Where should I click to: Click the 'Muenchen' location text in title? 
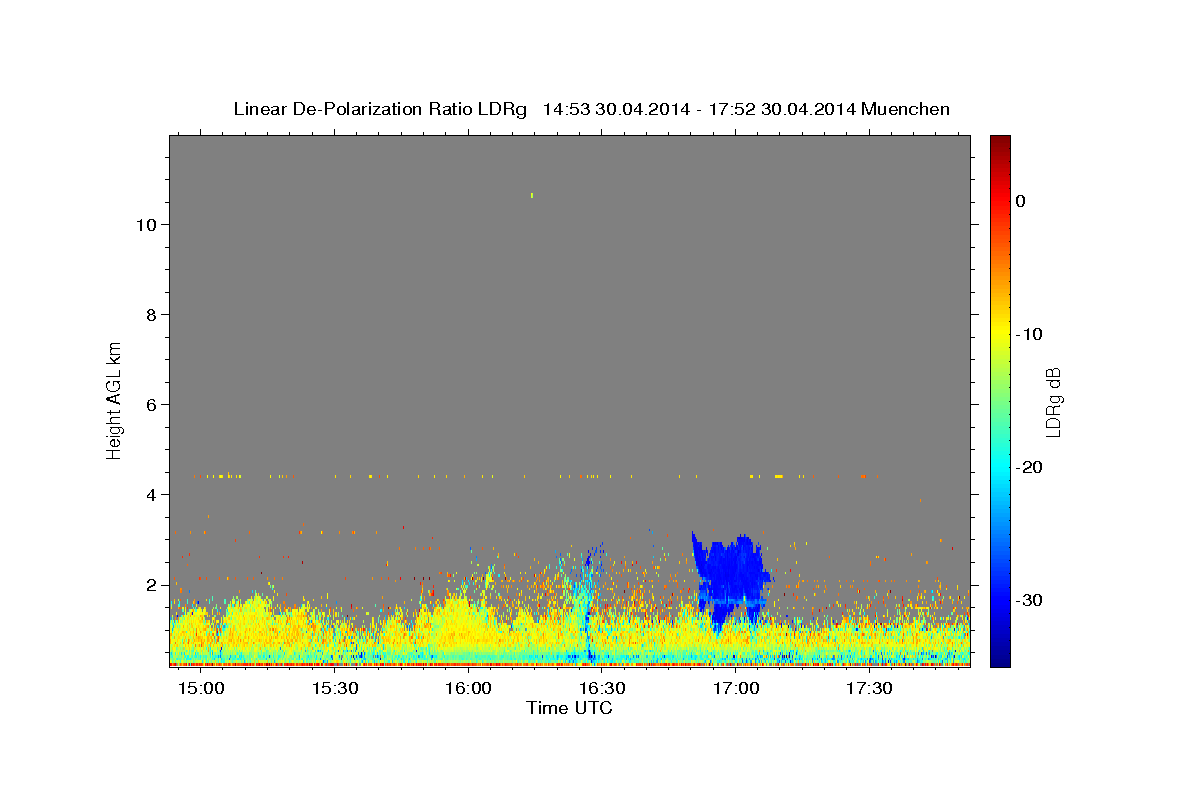coord(906,109)
